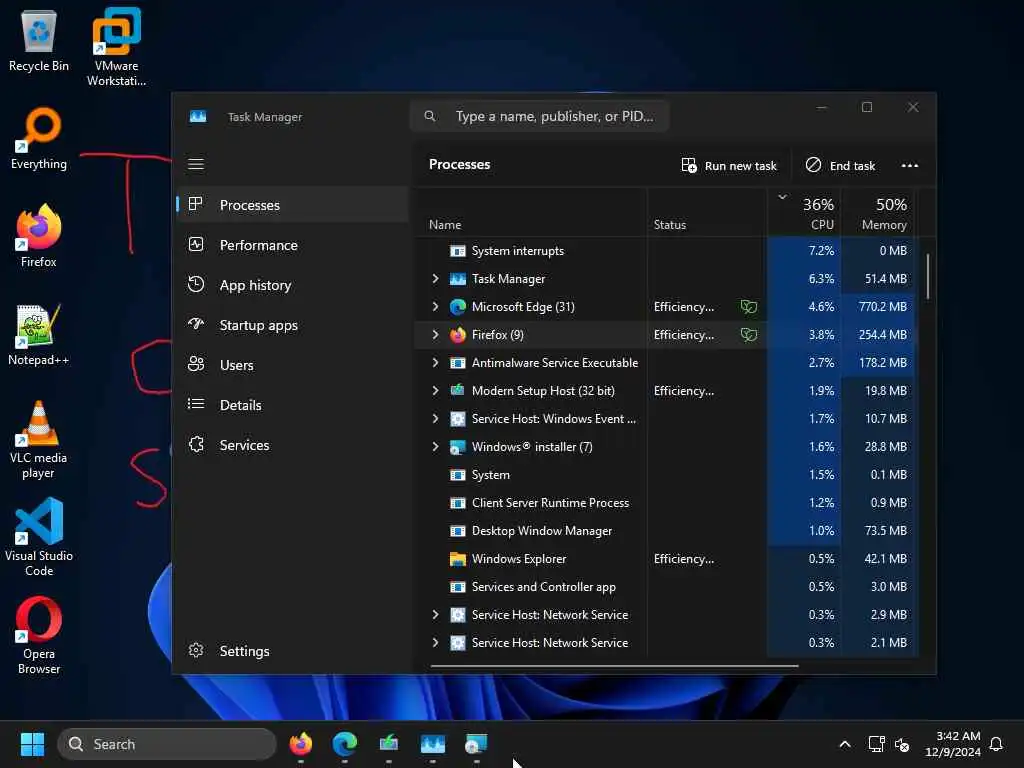The width and height of the screenshot is (1024, 768).
Task: Open the Windows installer taskbar icon
Action: click(x=476, y=744)
